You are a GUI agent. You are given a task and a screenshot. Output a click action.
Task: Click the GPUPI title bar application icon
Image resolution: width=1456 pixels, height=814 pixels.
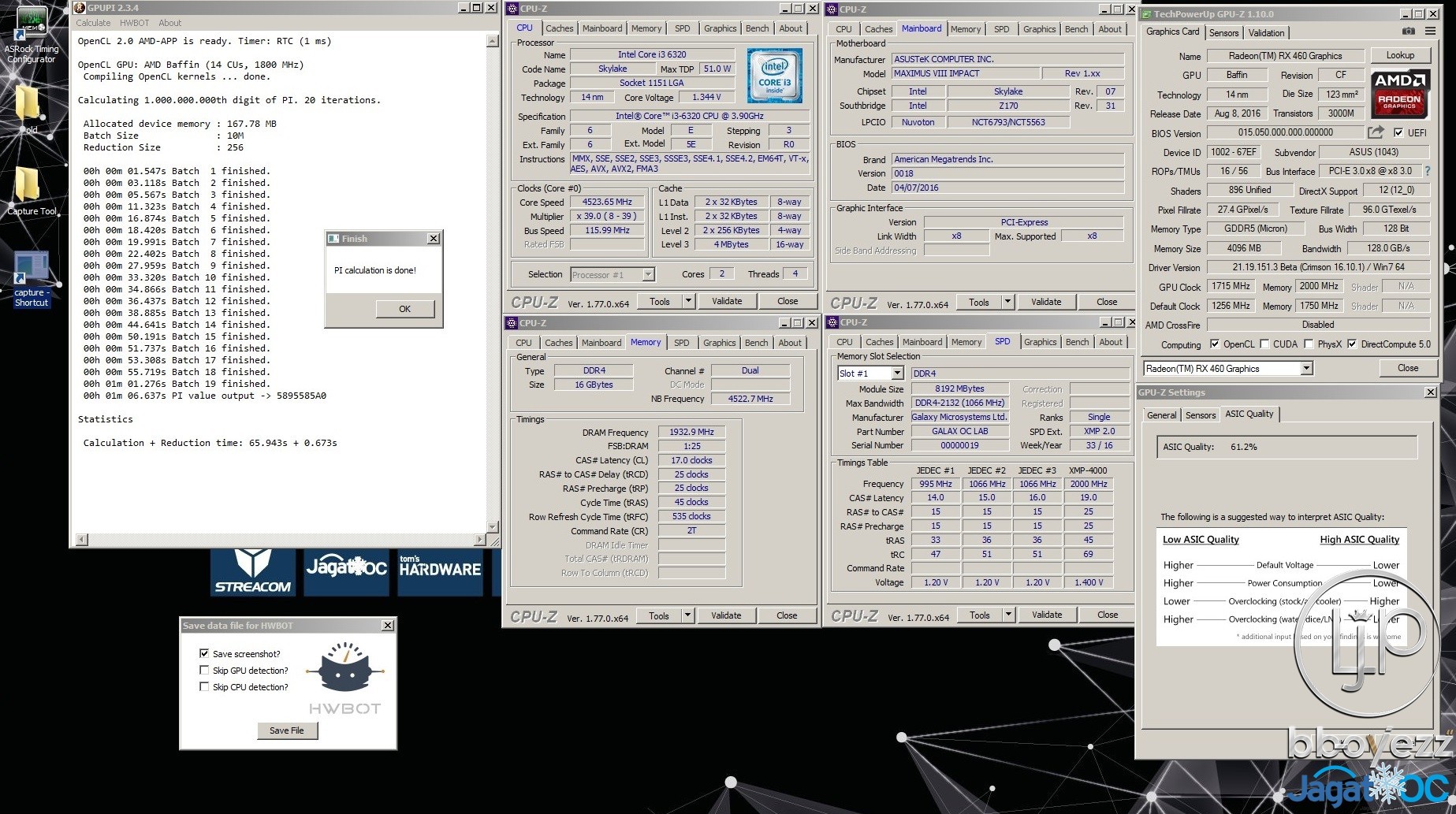(x=79, y=8)
